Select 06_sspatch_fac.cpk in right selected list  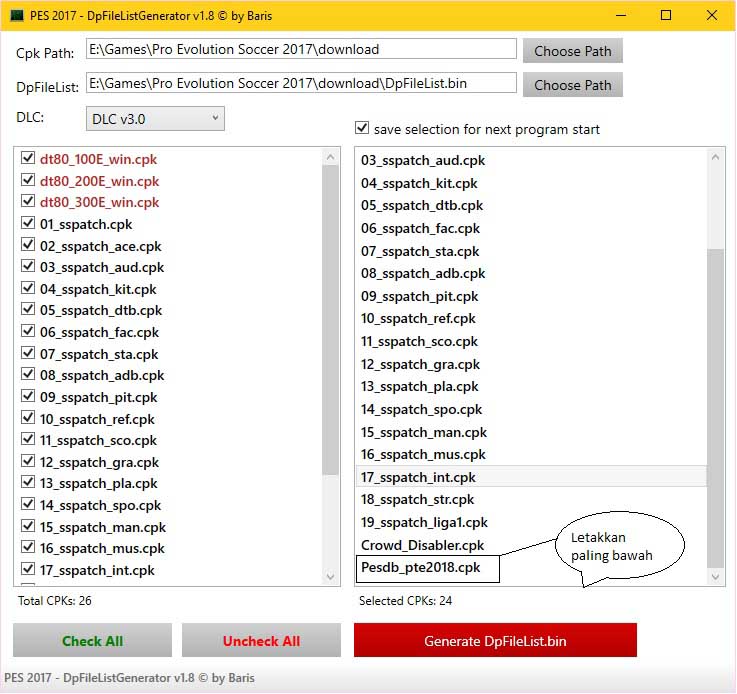(531, 228)
